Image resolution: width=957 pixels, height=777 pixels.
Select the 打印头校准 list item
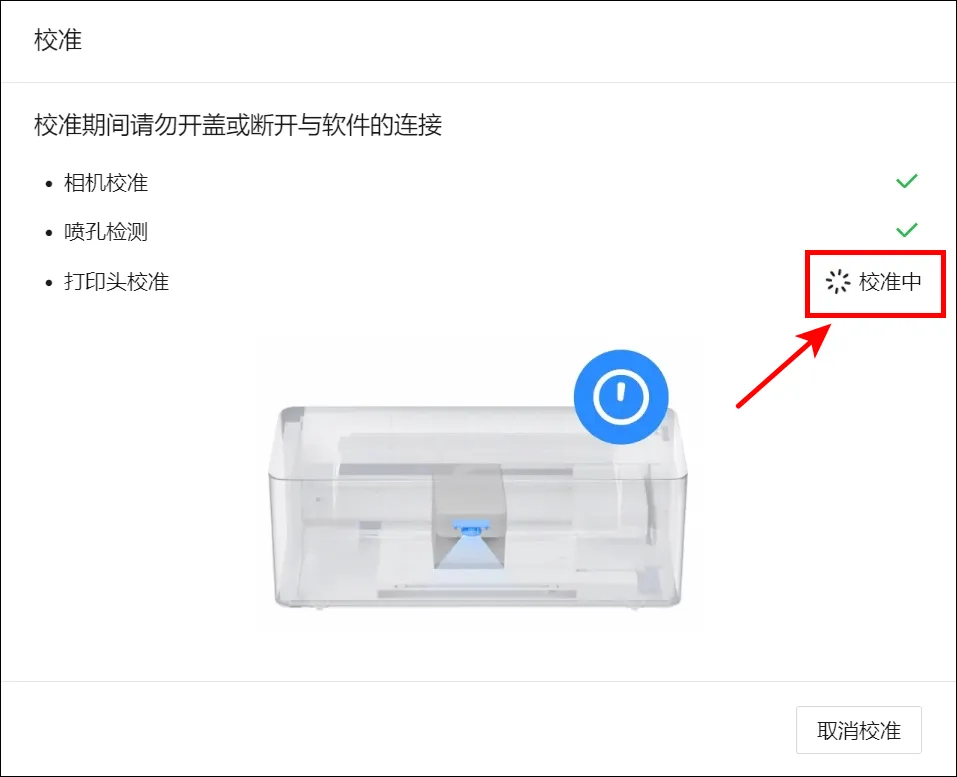click(x=117, y=281)
